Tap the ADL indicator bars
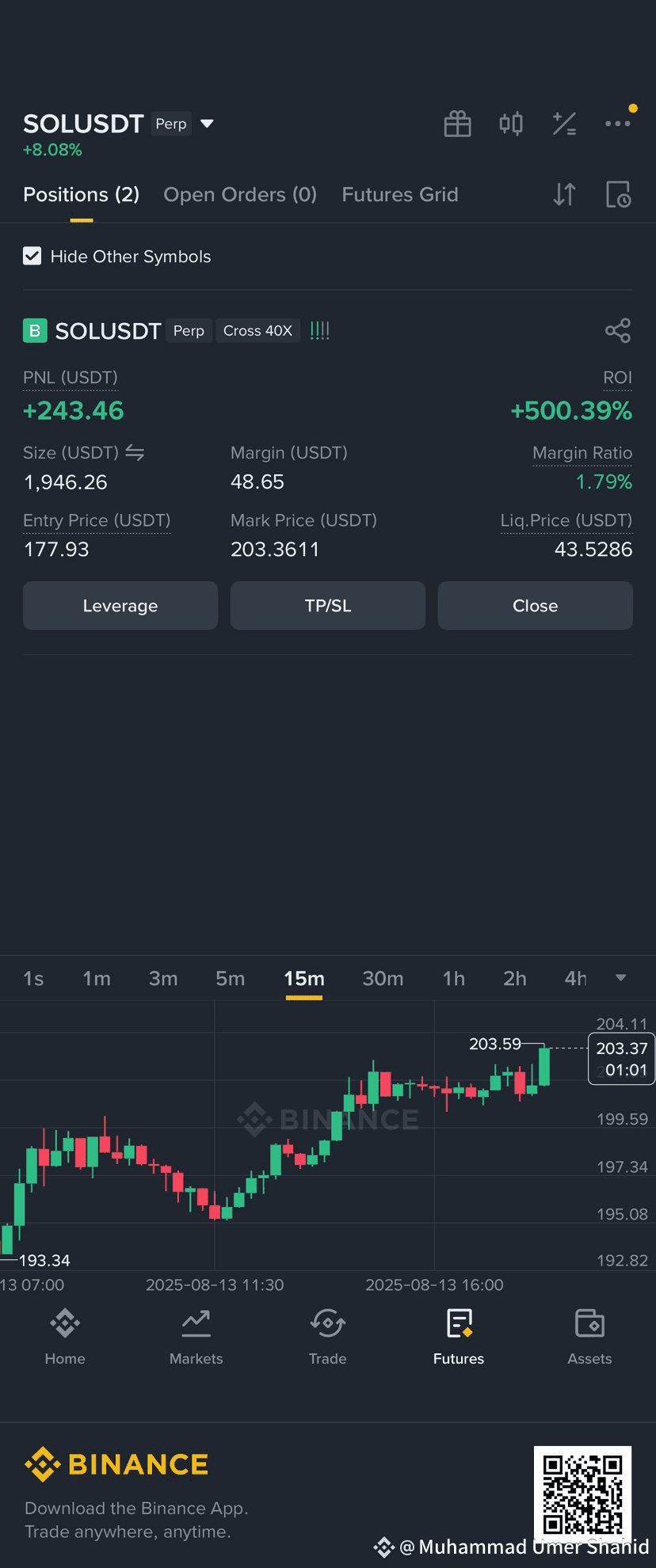Image resolution: width=656 pixels, height=1568 pixels. pos(319,330)
